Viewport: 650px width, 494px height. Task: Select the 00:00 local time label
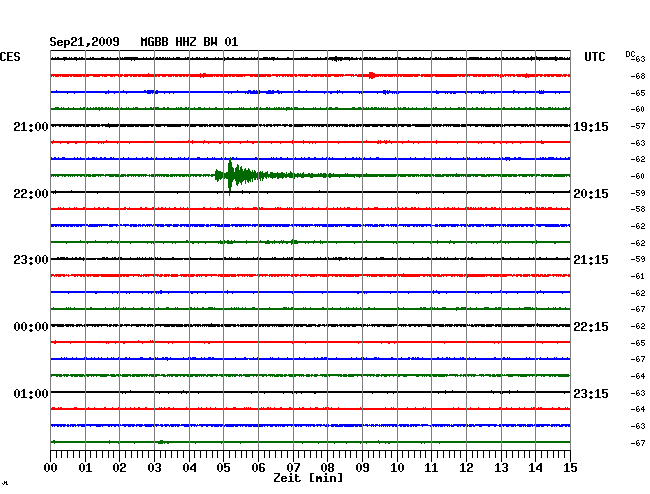(31, 327)
